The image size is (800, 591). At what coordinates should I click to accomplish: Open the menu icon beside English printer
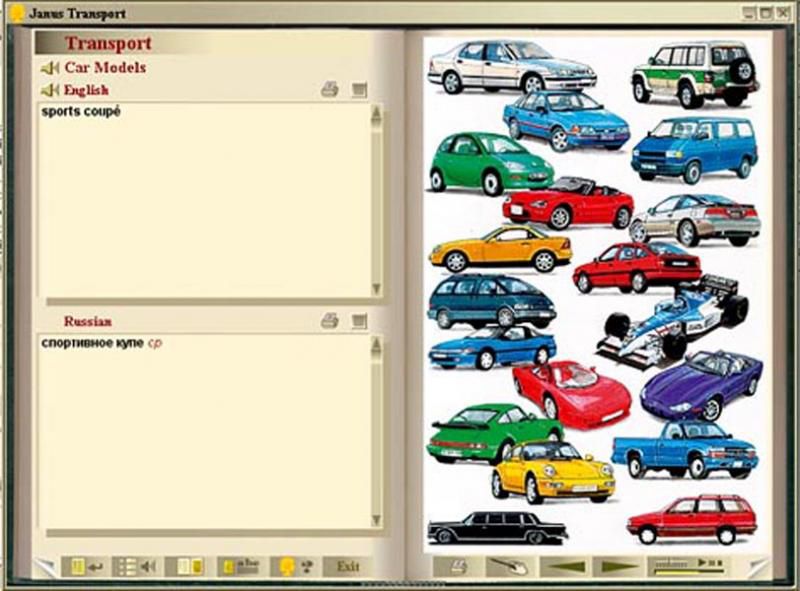(359, 90)
